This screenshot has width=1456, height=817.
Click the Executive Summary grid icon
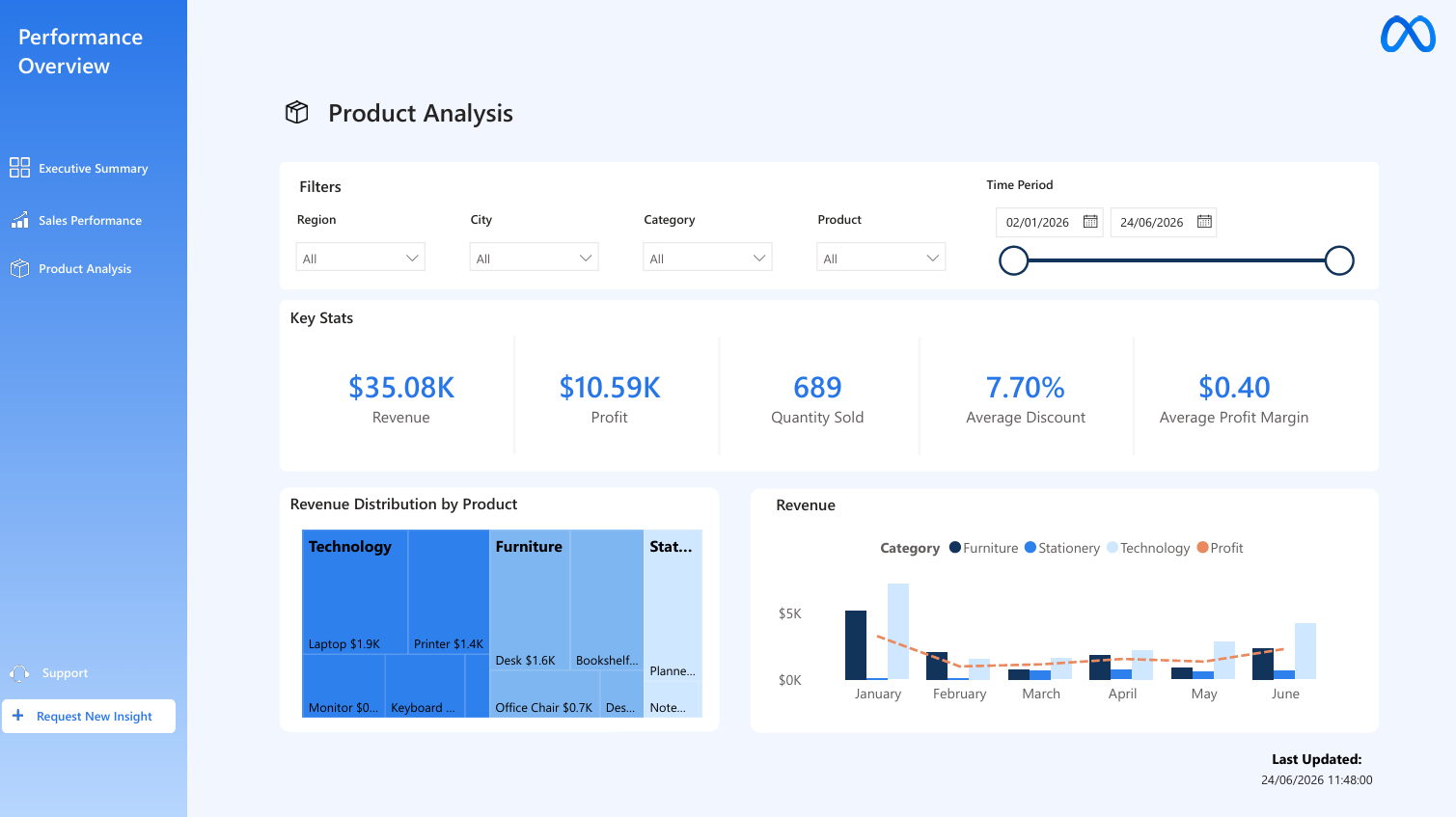click(19, 168)
